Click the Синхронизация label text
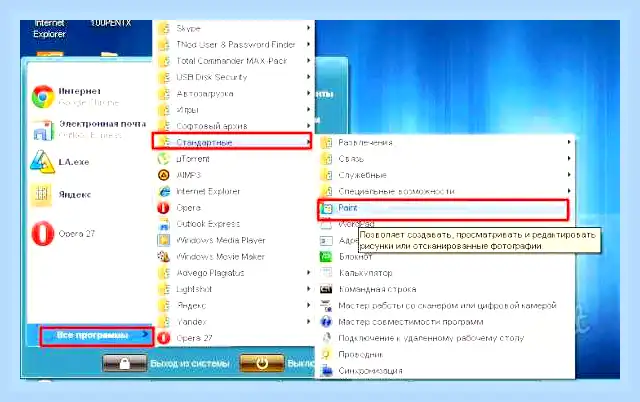The height and width of the screenshot is (402, 640). pos(370,371)
